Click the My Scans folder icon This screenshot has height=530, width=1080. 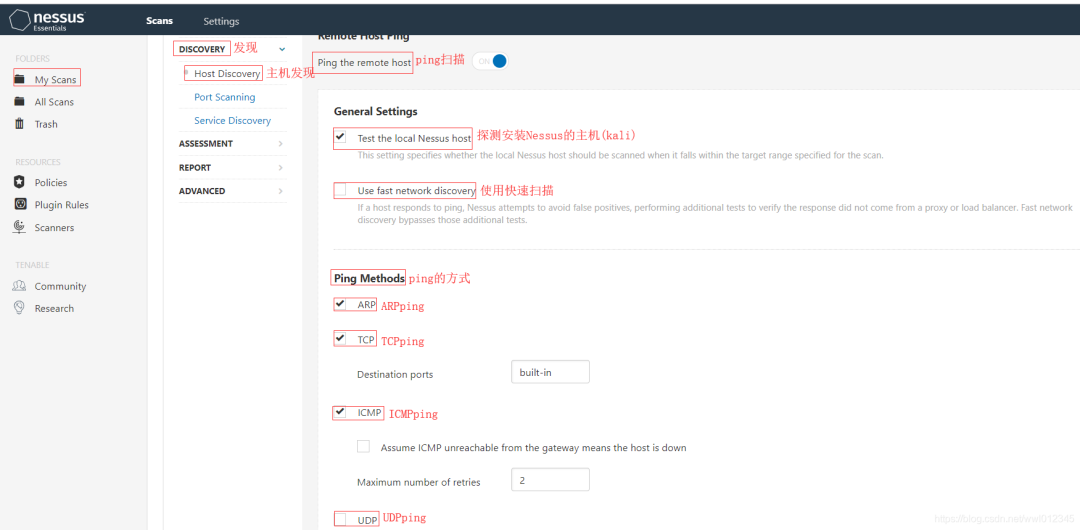click(x=19, y=79)
